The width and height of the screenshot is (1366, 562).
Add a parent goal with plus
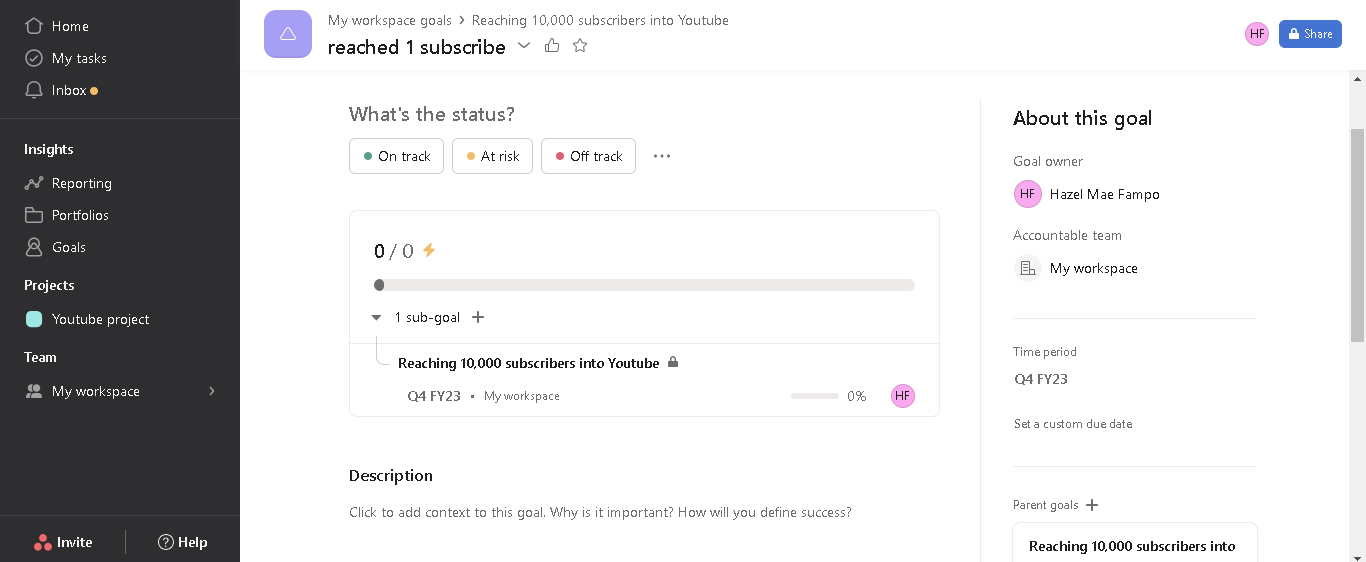point(1092,505)
